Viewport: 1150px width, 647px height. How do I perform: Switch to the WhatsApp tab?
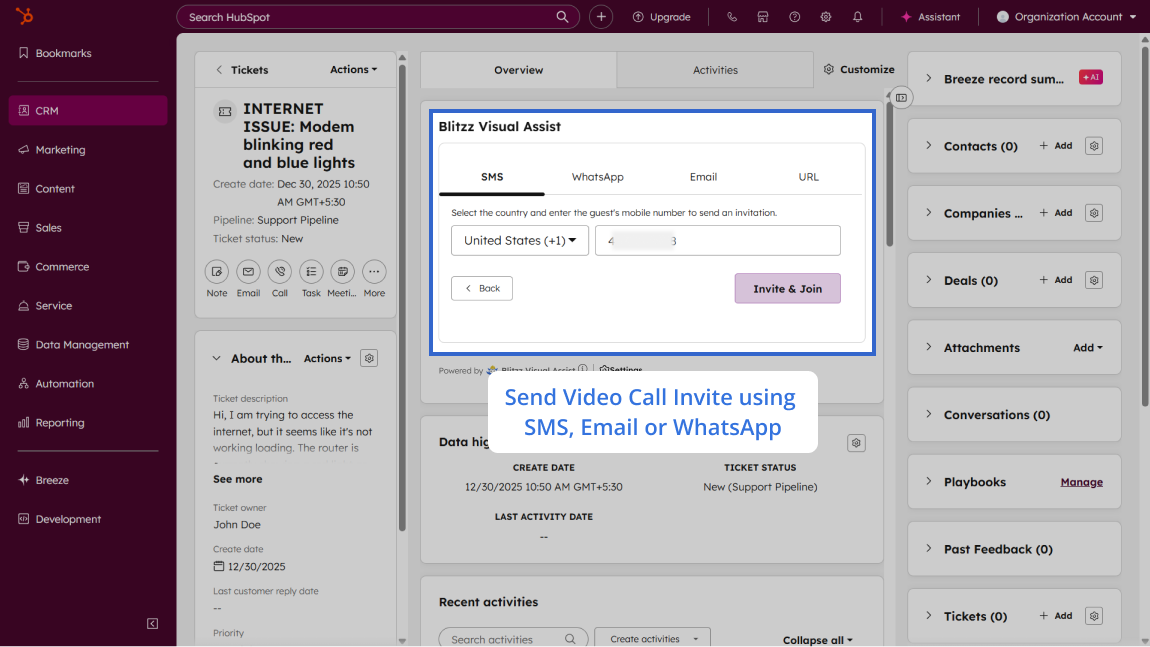point(597,177)
